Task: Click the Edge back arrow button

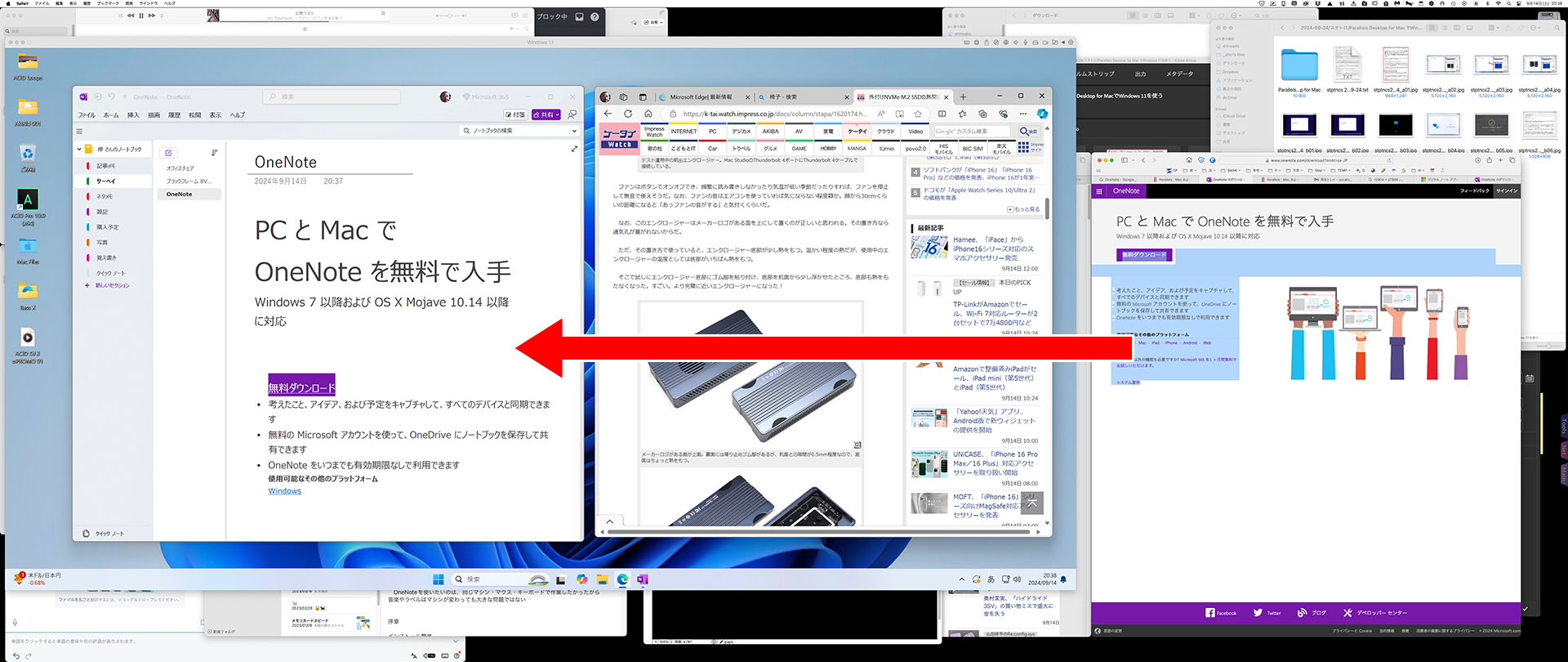Action: (x=608, y=114)
